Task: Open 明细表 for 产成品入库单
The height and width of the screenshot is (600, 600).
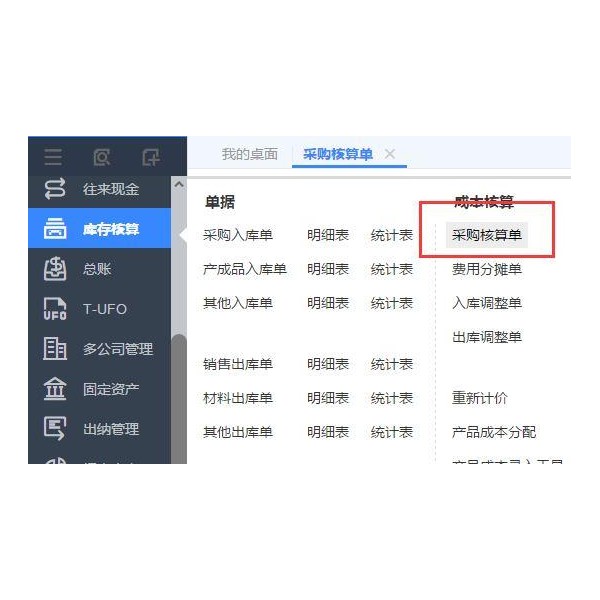Action: [328, 269]
